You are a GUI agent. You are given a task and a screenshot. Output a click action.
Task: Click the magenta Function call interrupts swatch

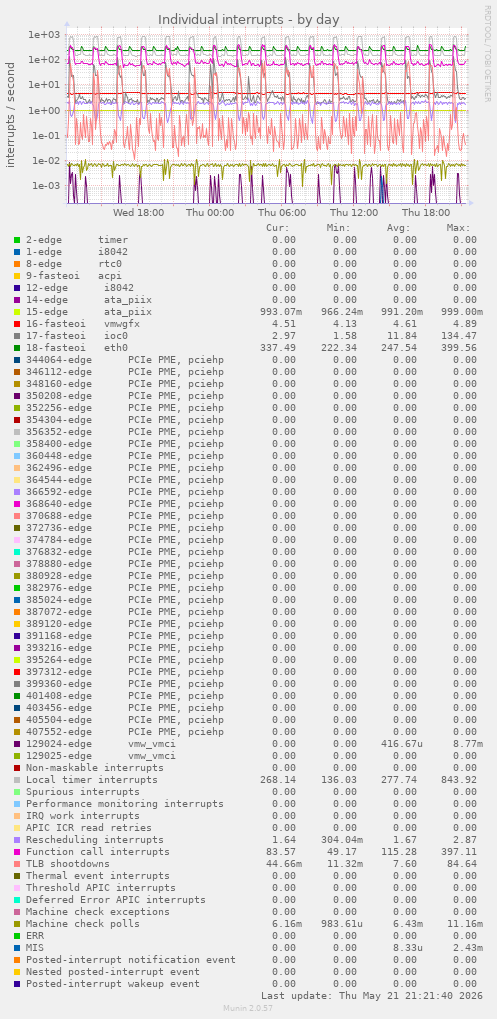[17, 852]
